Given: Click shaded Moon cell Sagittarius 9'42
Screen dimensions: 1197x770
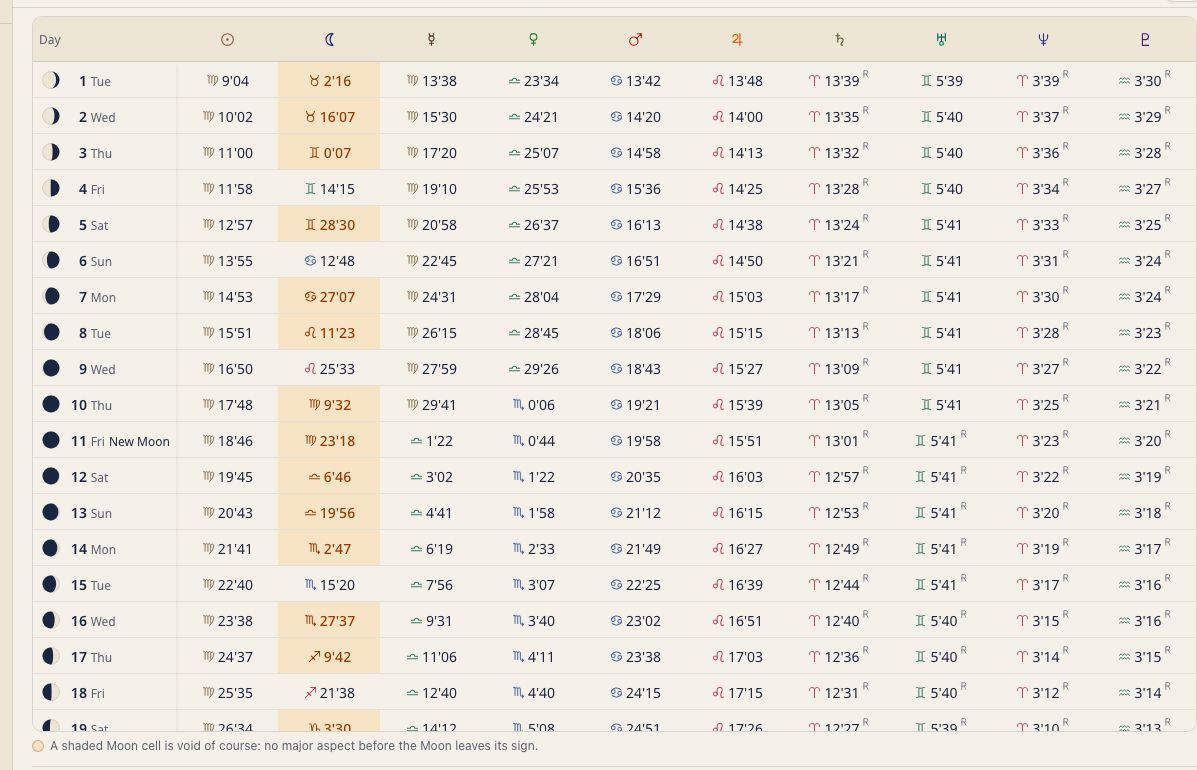Looking at the screenshot, I should pyautogui.click(x=329, y=656).
